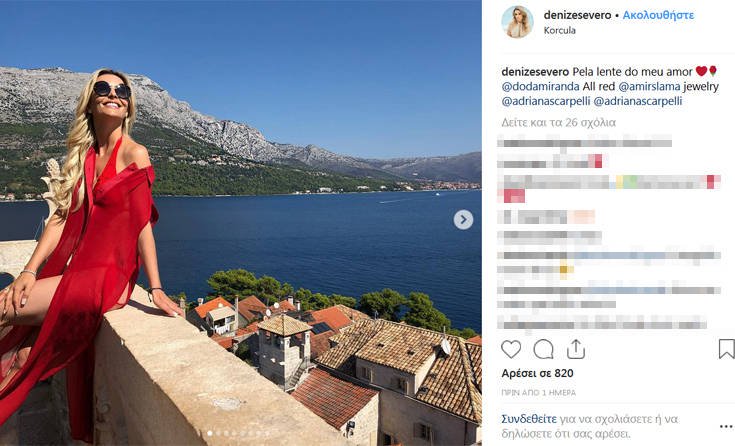The height and width of the screenshot is (446, 735).
Task: Open the comment speech bubble icon
Action: coord(543,349)
